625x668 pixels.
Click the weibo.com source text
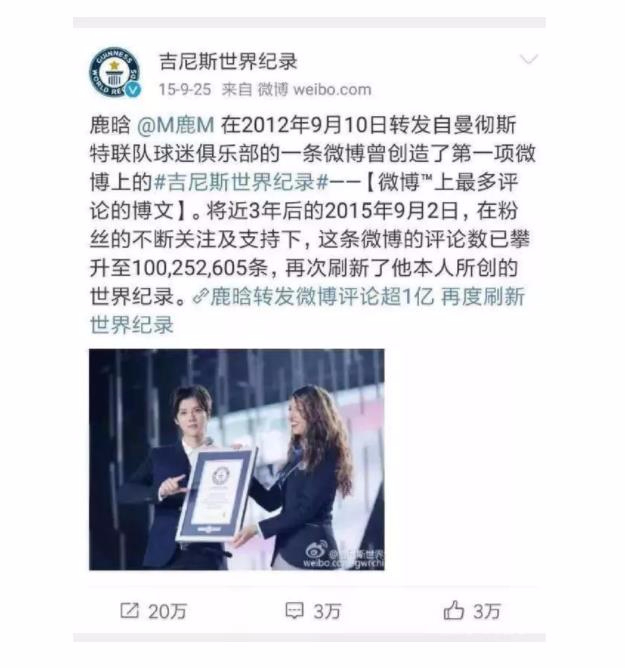[332, 89]
